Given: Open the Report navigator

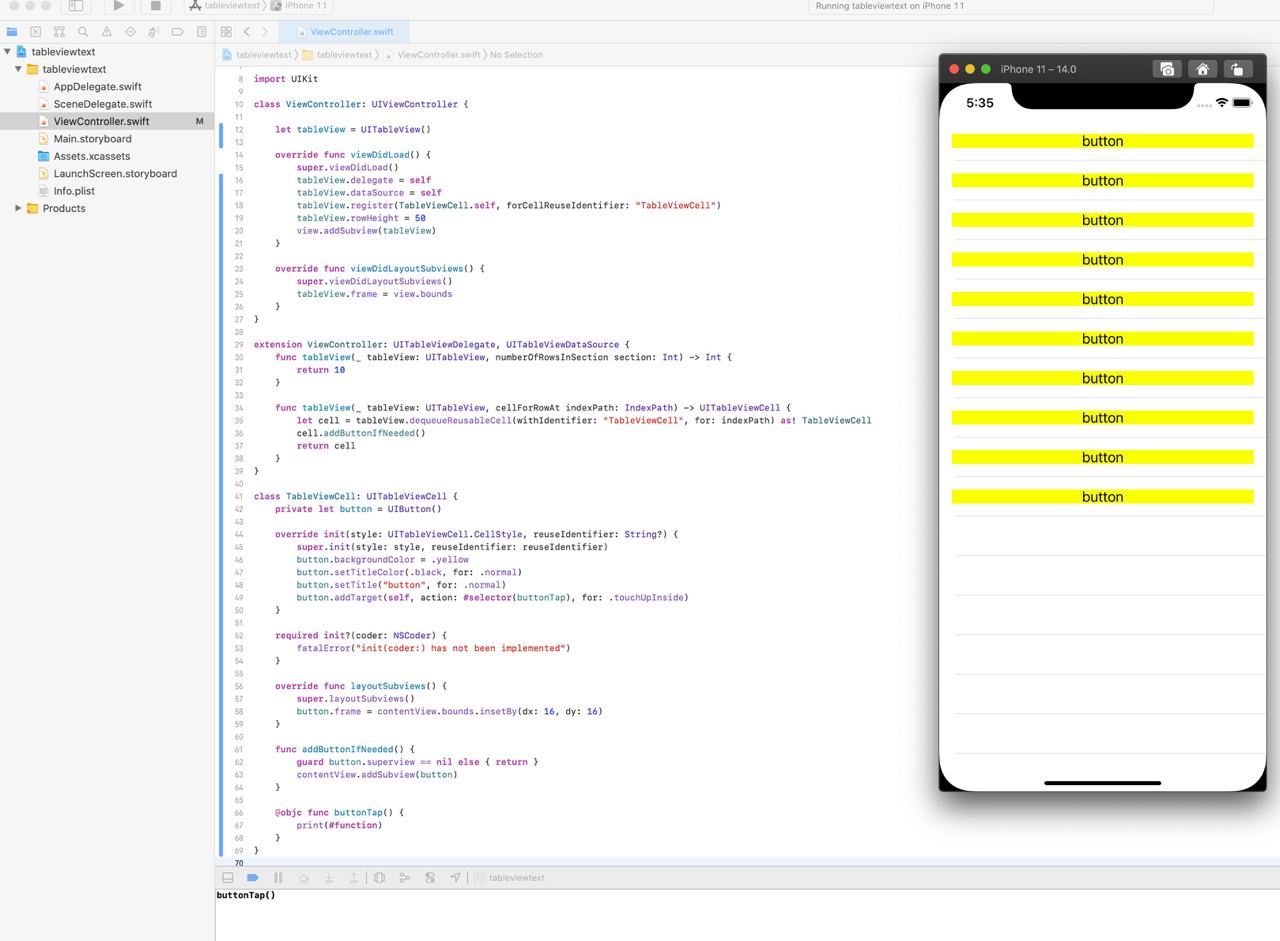Looking at the screenshot, I should point(202,32).
